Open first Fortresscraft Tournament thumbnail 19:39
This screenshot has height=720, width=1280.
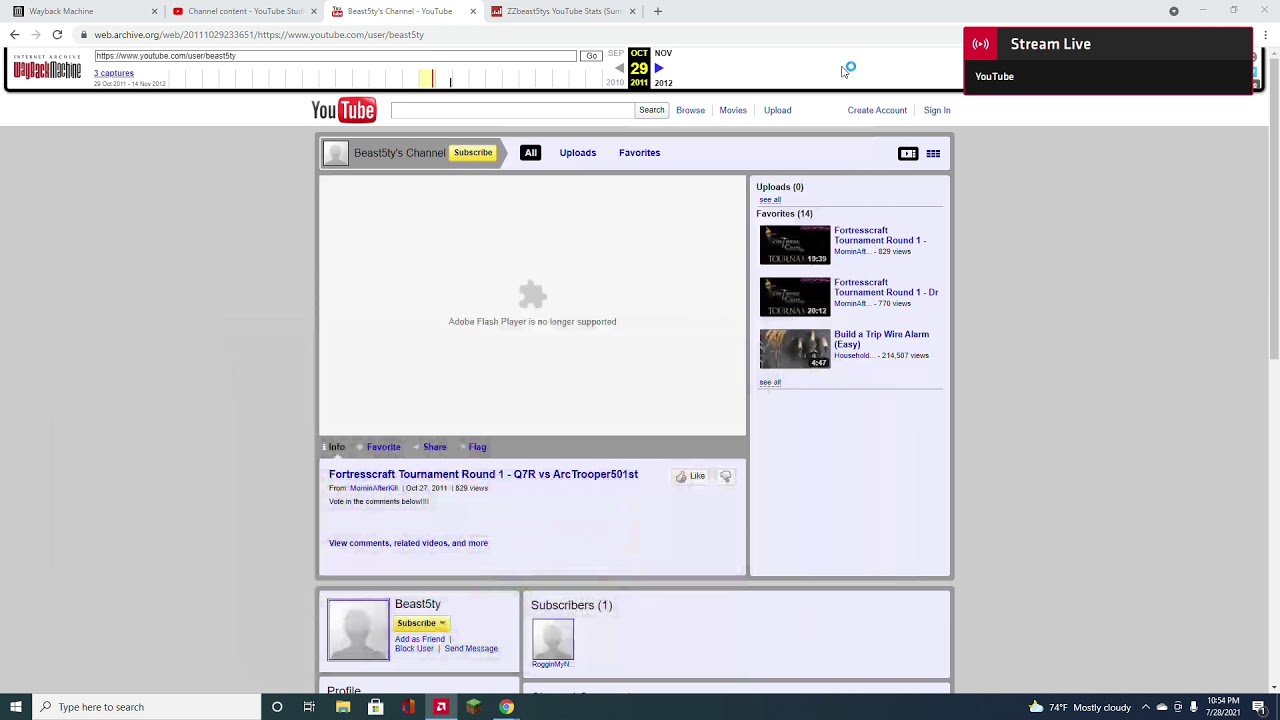795,245
